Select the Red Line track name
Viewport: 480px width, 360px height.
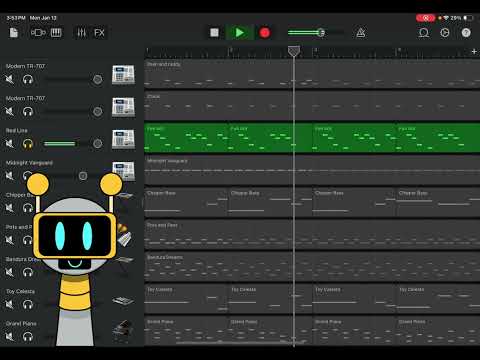pos(17,130)
